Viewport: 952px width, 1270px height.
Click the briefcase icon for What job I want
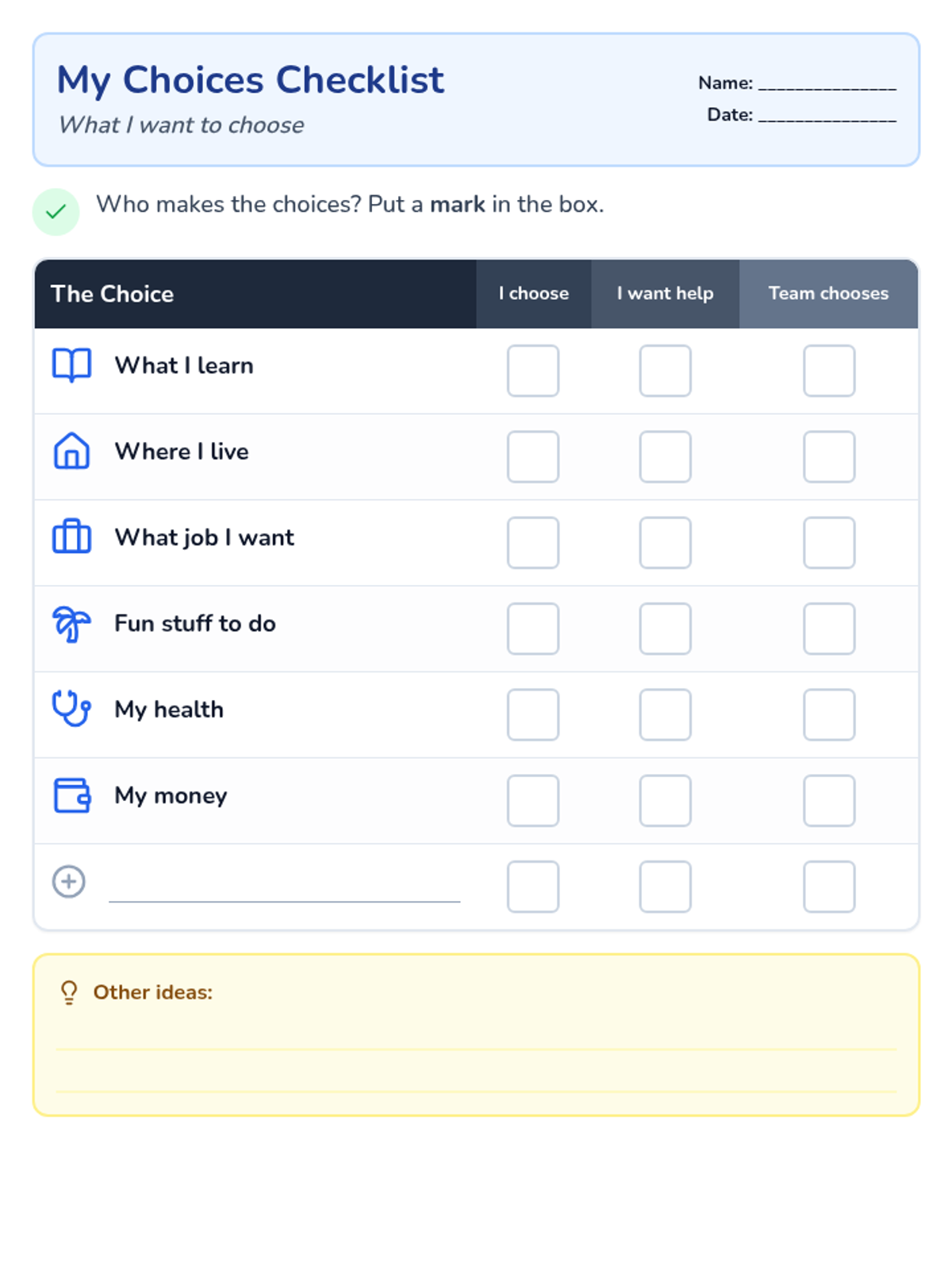click(x=71, y=537)
